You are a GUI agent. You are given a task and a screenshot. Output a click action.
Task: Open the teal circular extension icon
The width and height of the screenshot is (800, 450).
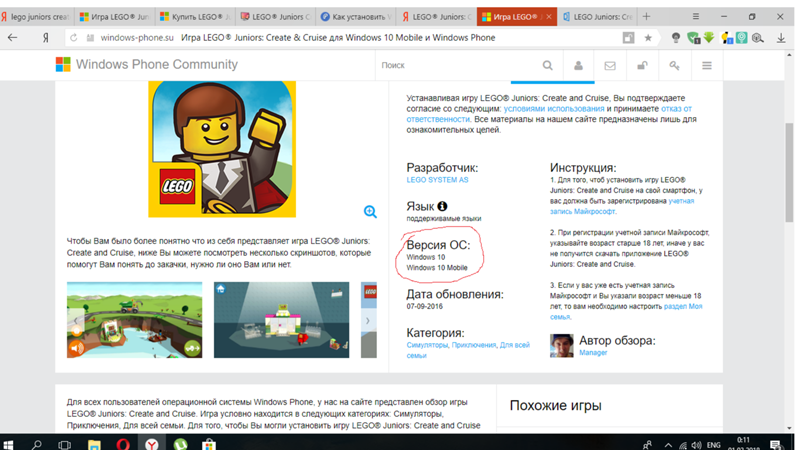pos(742,38)
